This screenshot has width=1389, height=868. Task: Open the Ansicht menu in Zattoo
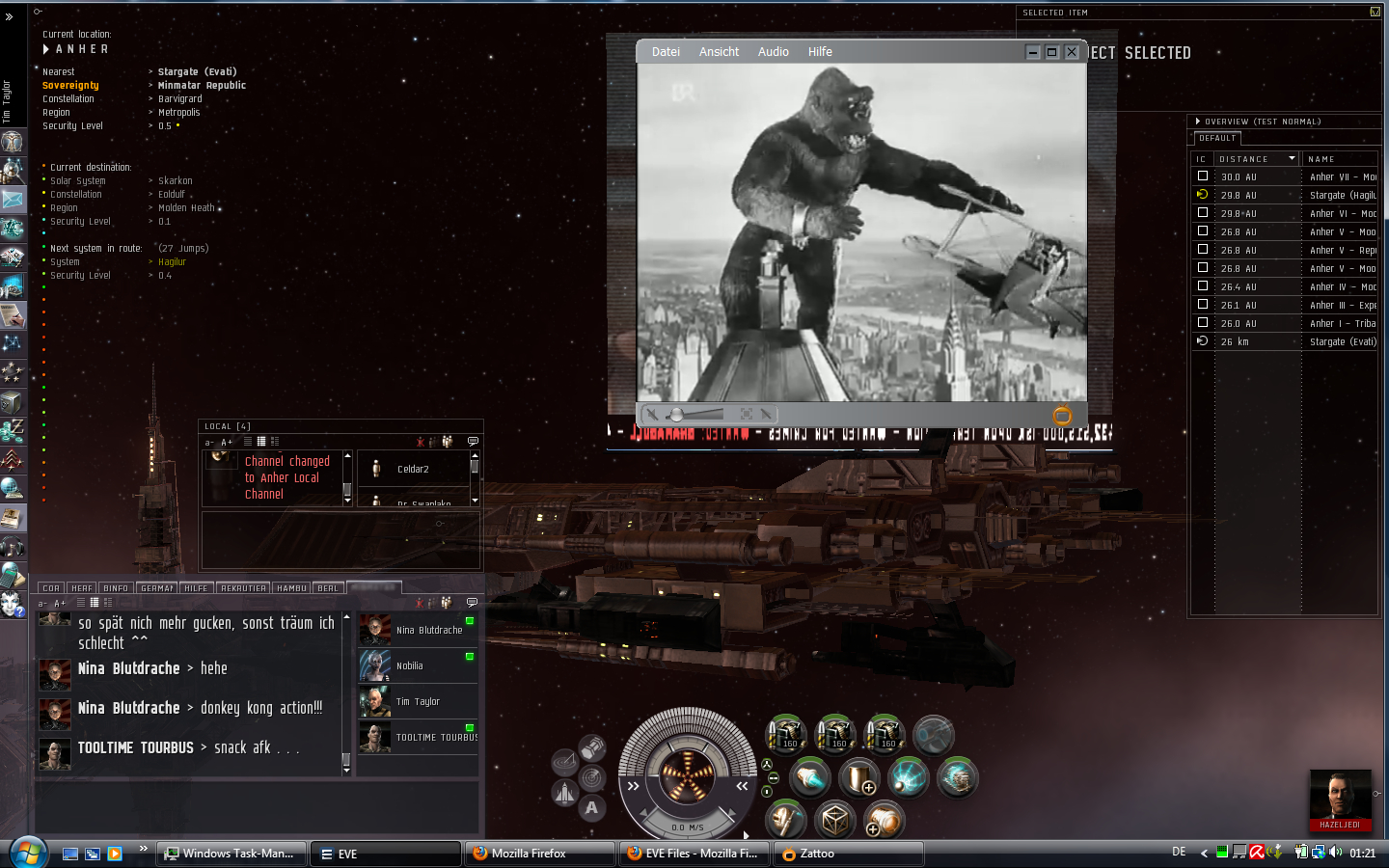(720, 52)
